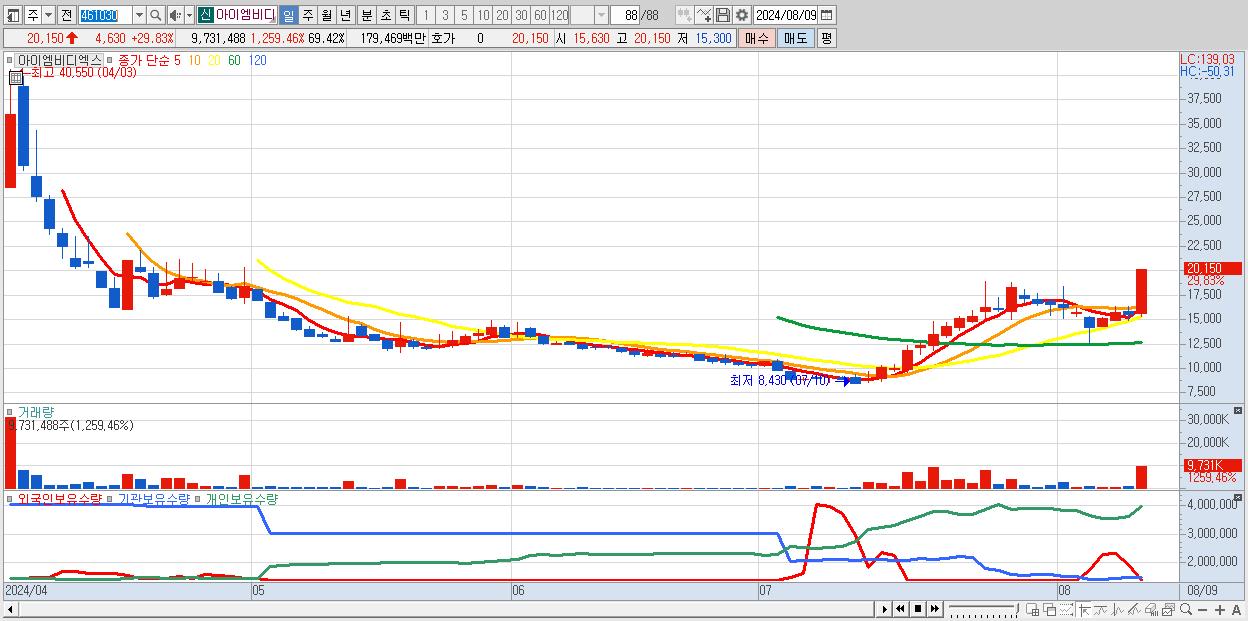Click the stop button in playback controls

coord(917,609)
